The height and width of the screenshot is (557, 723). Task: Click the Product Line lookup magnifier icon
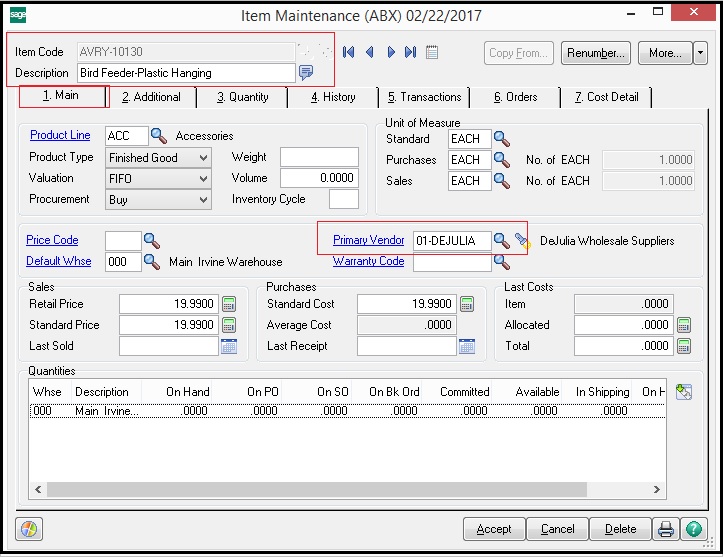(158, 136)
